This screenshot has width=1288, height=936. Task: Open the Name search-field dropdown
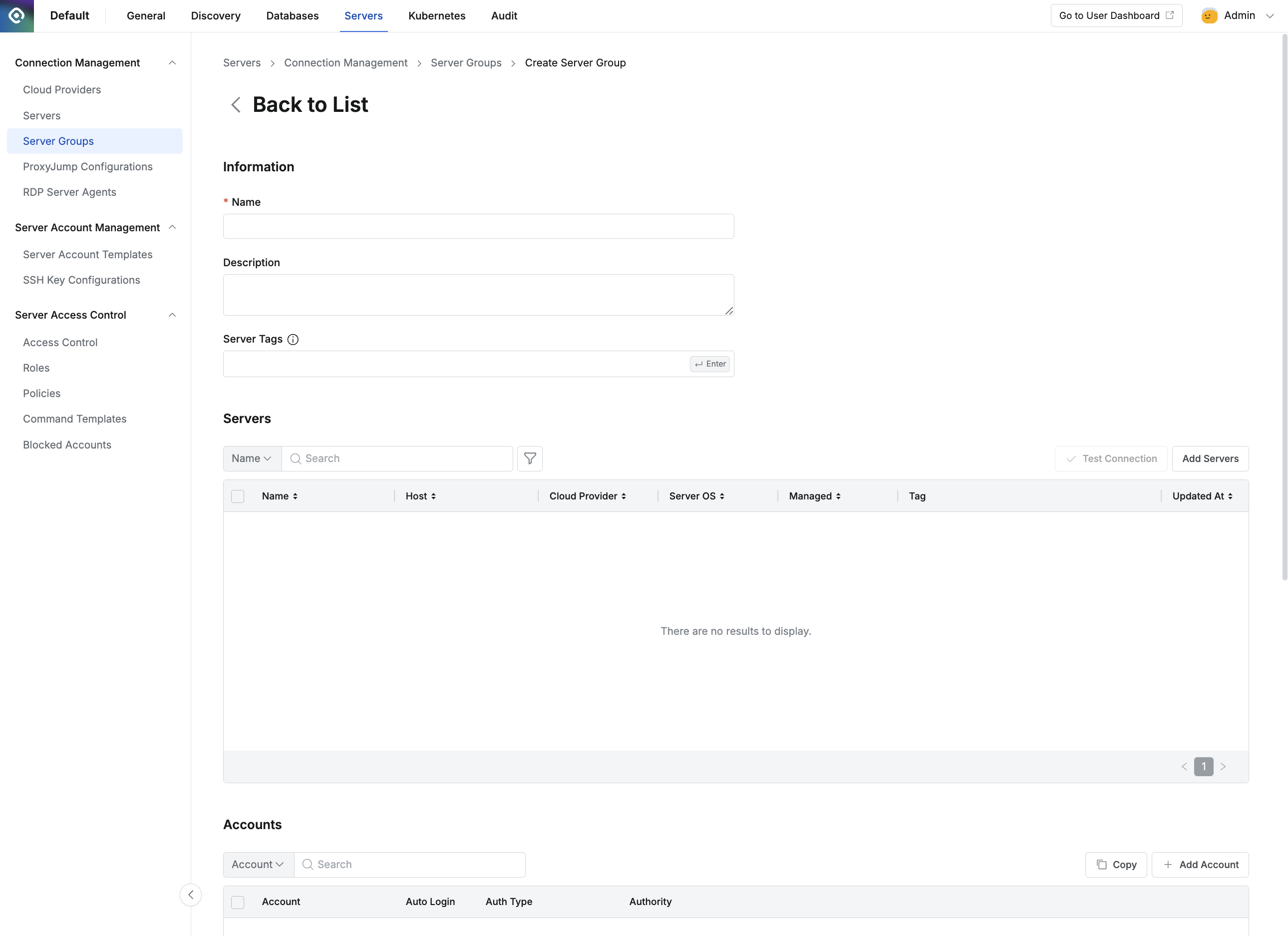pos(252,459)
